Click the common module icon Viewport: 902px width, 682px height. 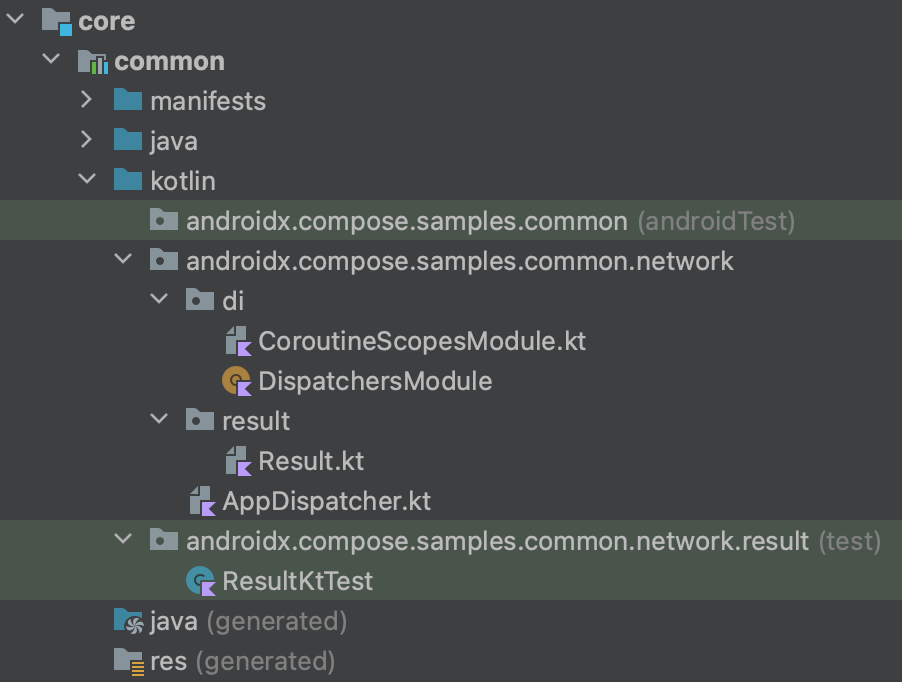(97, 60)
